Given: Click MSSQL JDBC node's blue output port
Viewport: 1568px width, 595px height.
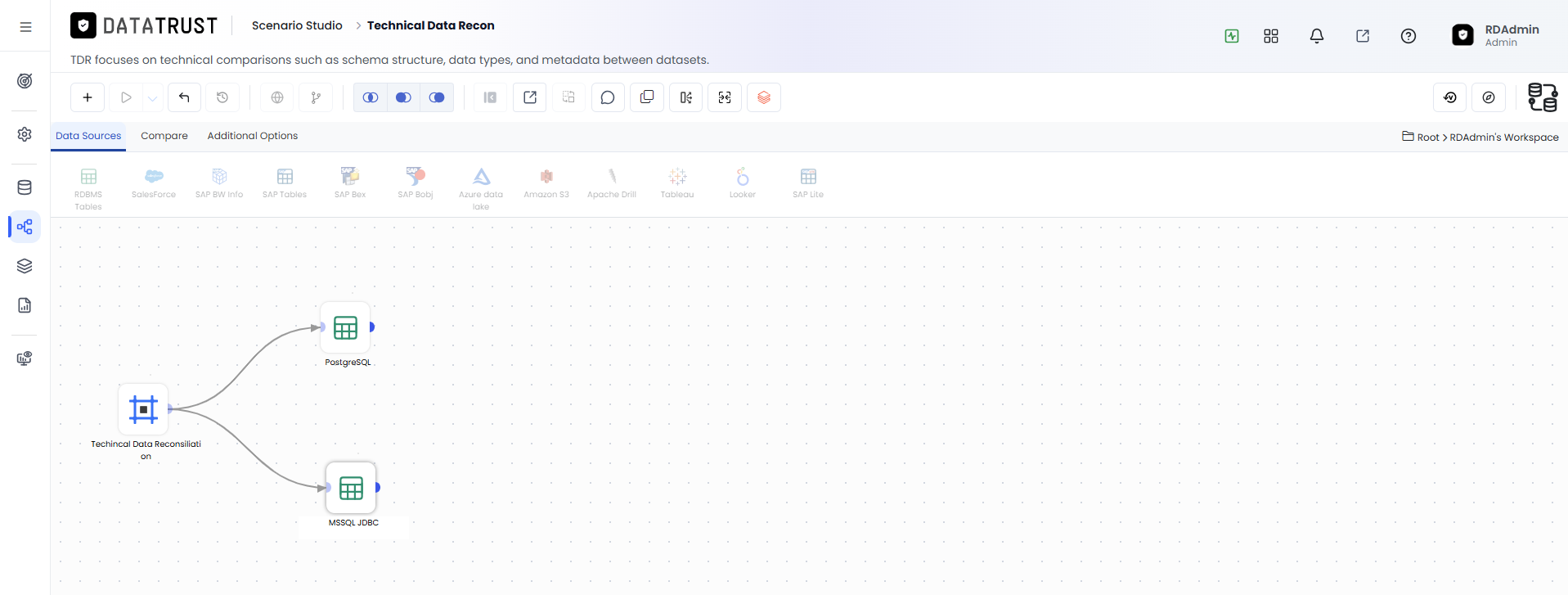Looking at the screenshot, I should pyautogui.click(x=378, y=488).
